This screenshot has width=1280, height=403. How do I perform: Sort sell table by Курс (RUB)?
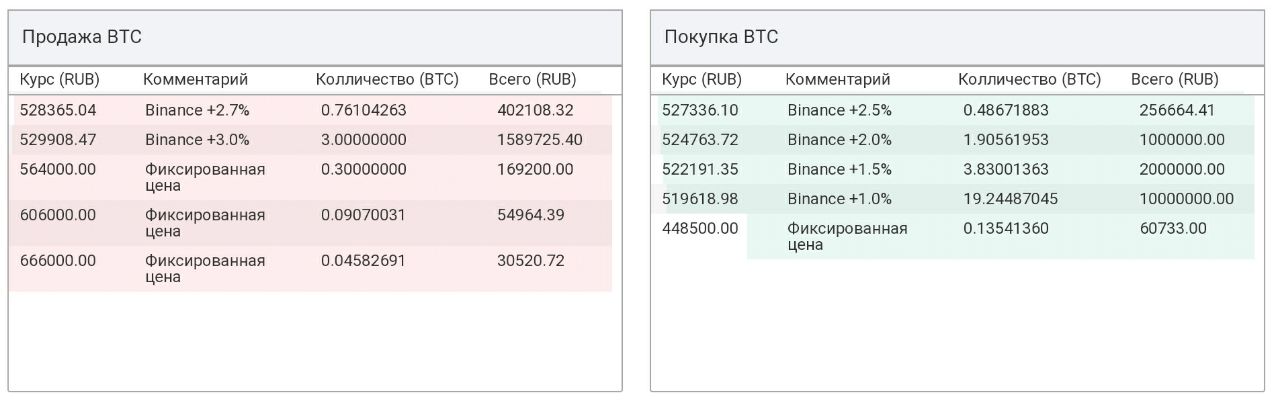tap(60, 79)
